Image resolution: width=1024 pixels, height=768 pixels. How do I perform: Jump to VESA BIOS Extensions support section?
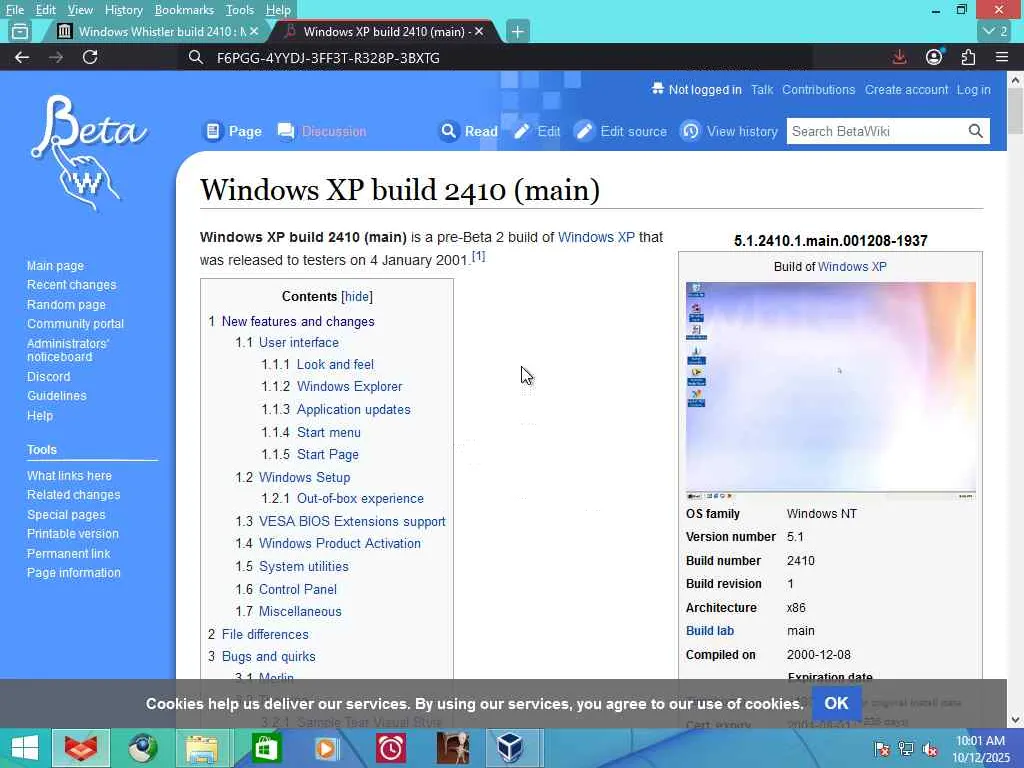(x=352, y=521)
